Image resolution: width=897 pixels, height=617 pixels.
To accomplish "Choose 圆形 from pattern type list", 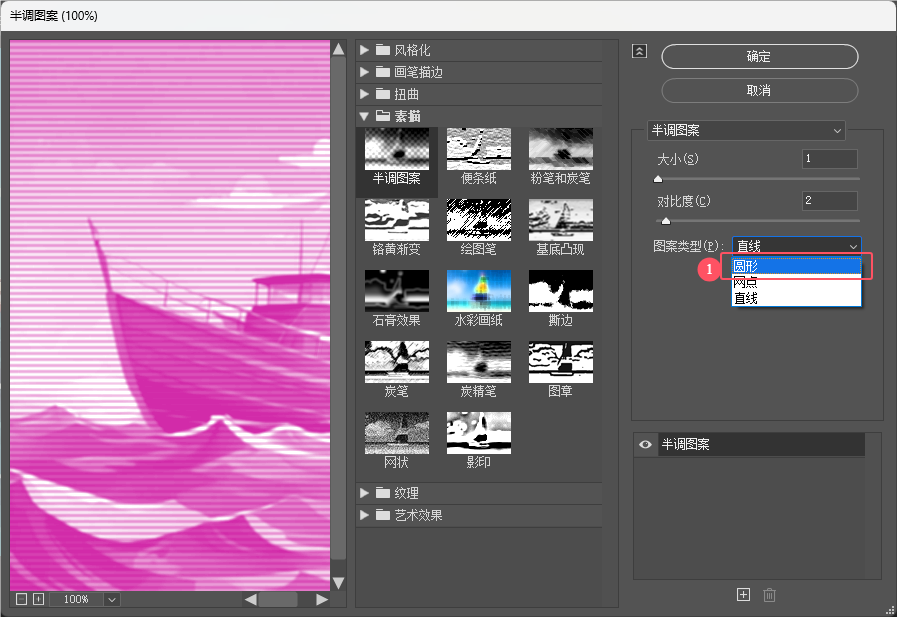I will click(796, 266).
